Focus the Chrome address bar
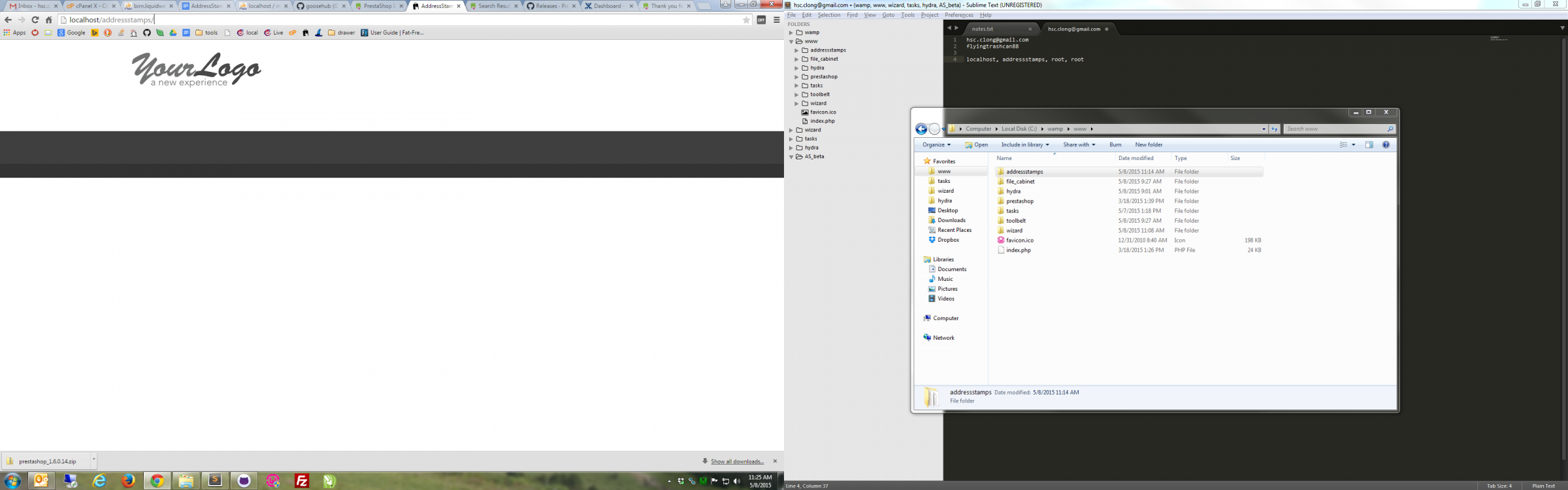Screen dimensions: 1568x490 click(x=405, y=20)
